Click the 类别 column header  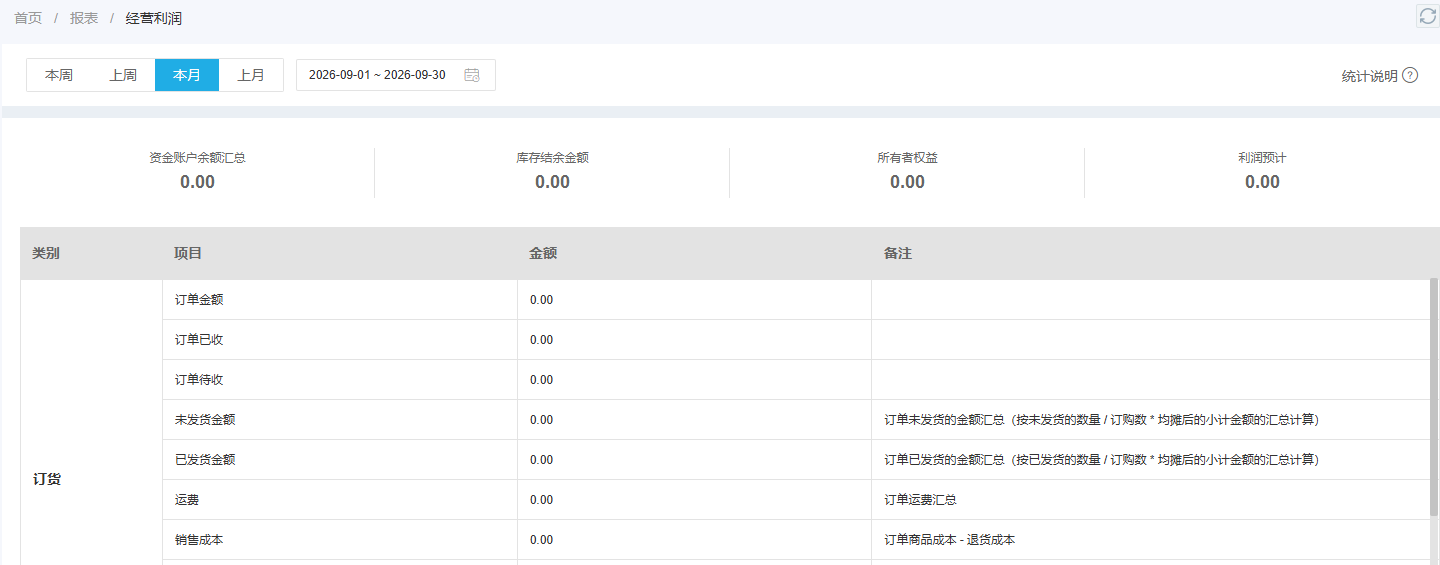pyautogui.click(x=46, y=254)
